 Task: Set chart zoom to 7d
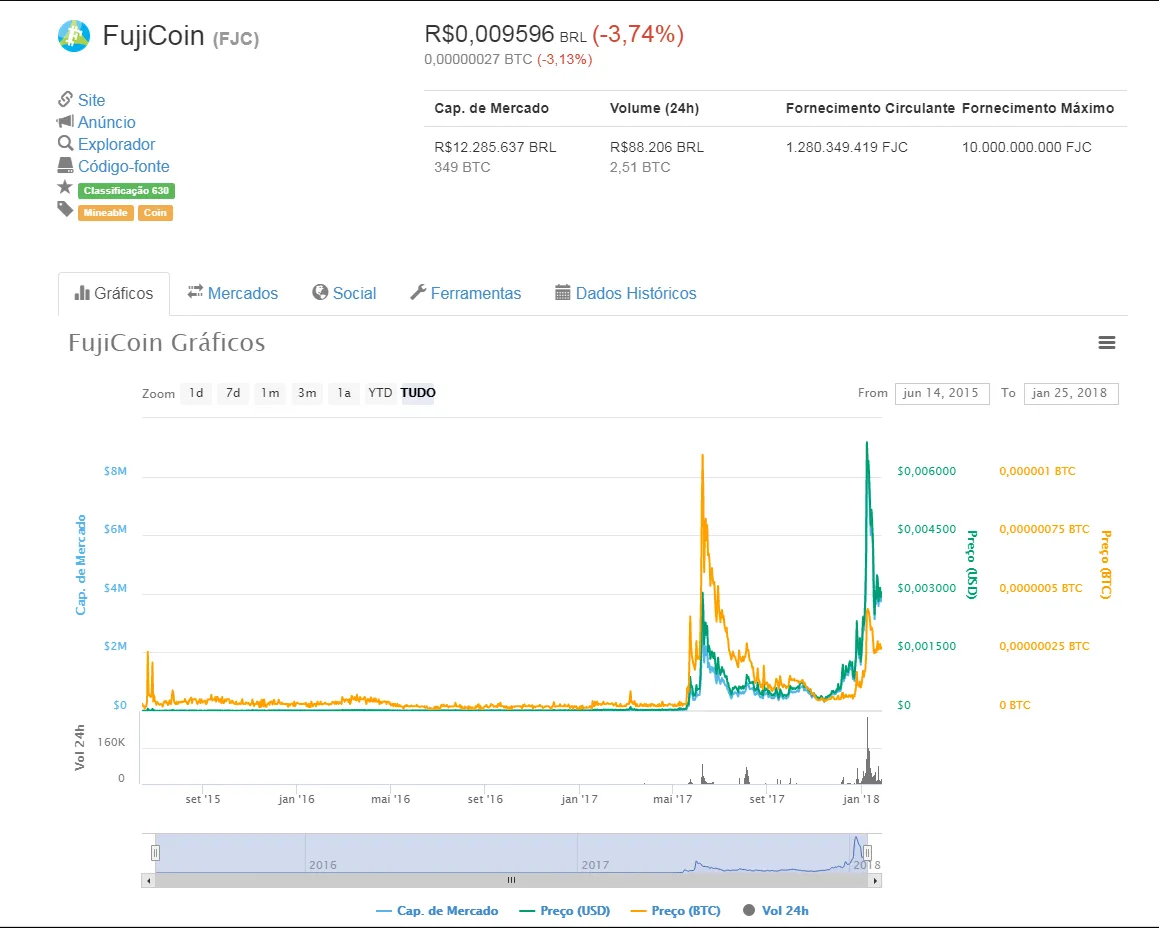pyautogui.click(x=233, y=393)
